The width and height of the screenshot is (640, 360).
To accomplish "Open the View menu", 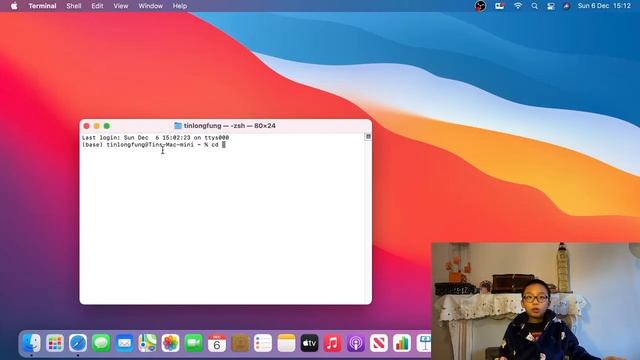I will [x=120, y=6].
